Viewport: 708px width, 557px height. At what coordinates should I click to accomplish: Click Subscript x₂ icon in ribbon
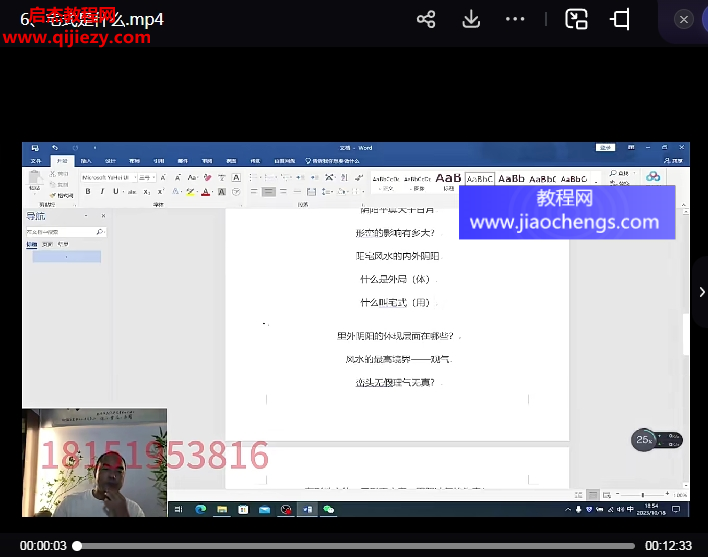tap(147, 192)
